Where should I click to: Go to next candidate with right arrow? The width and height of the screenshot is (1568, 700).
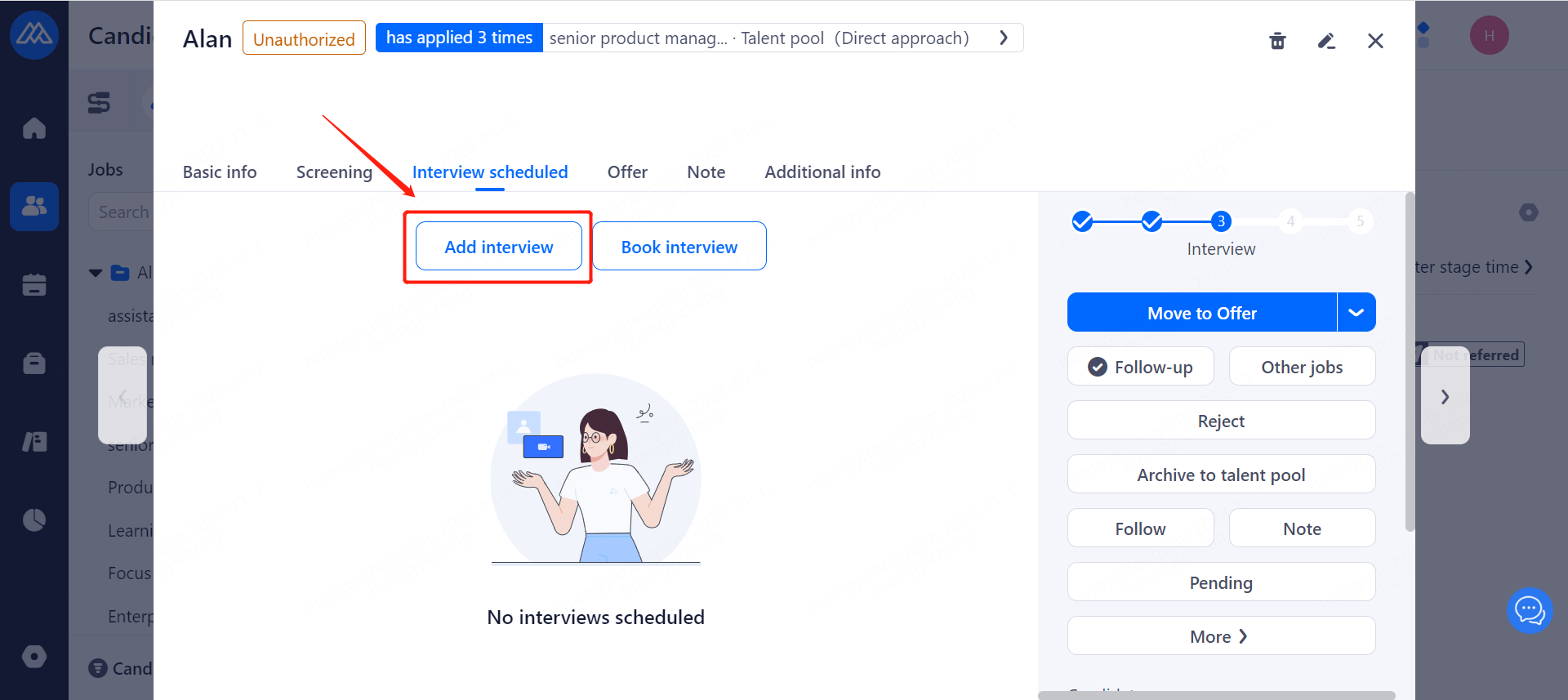(x=1445, y=397)
